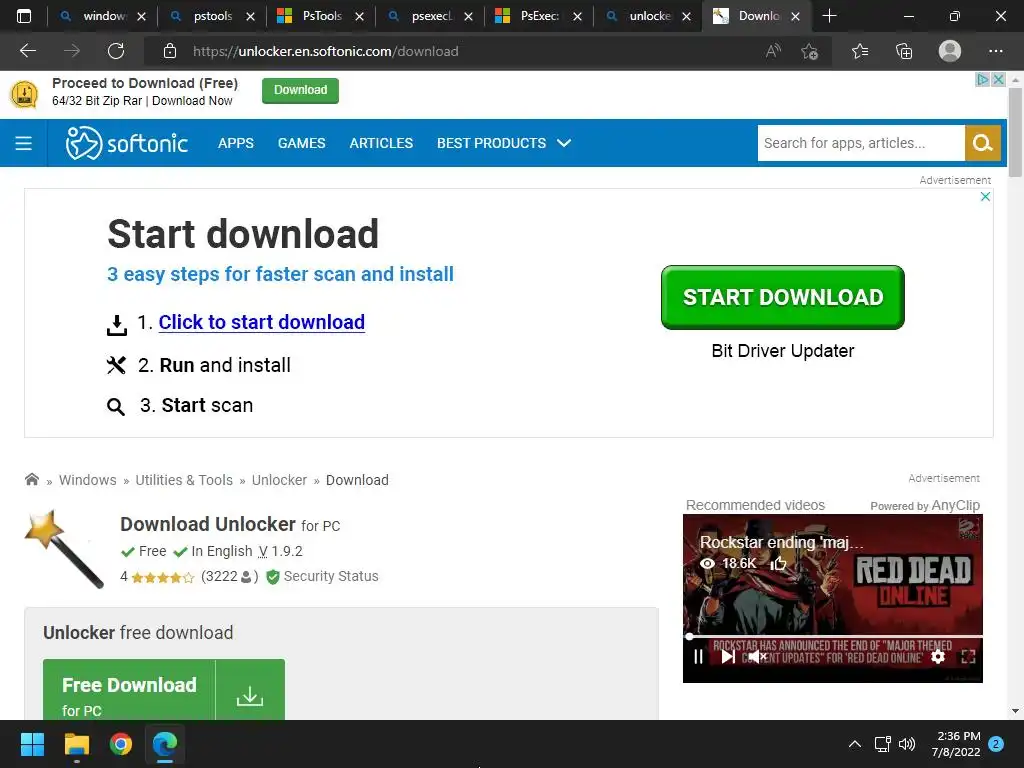Viewport: 1024px width, 768px height.
Task: Open the Edge taskbar icon
Action: click(165, 744)
